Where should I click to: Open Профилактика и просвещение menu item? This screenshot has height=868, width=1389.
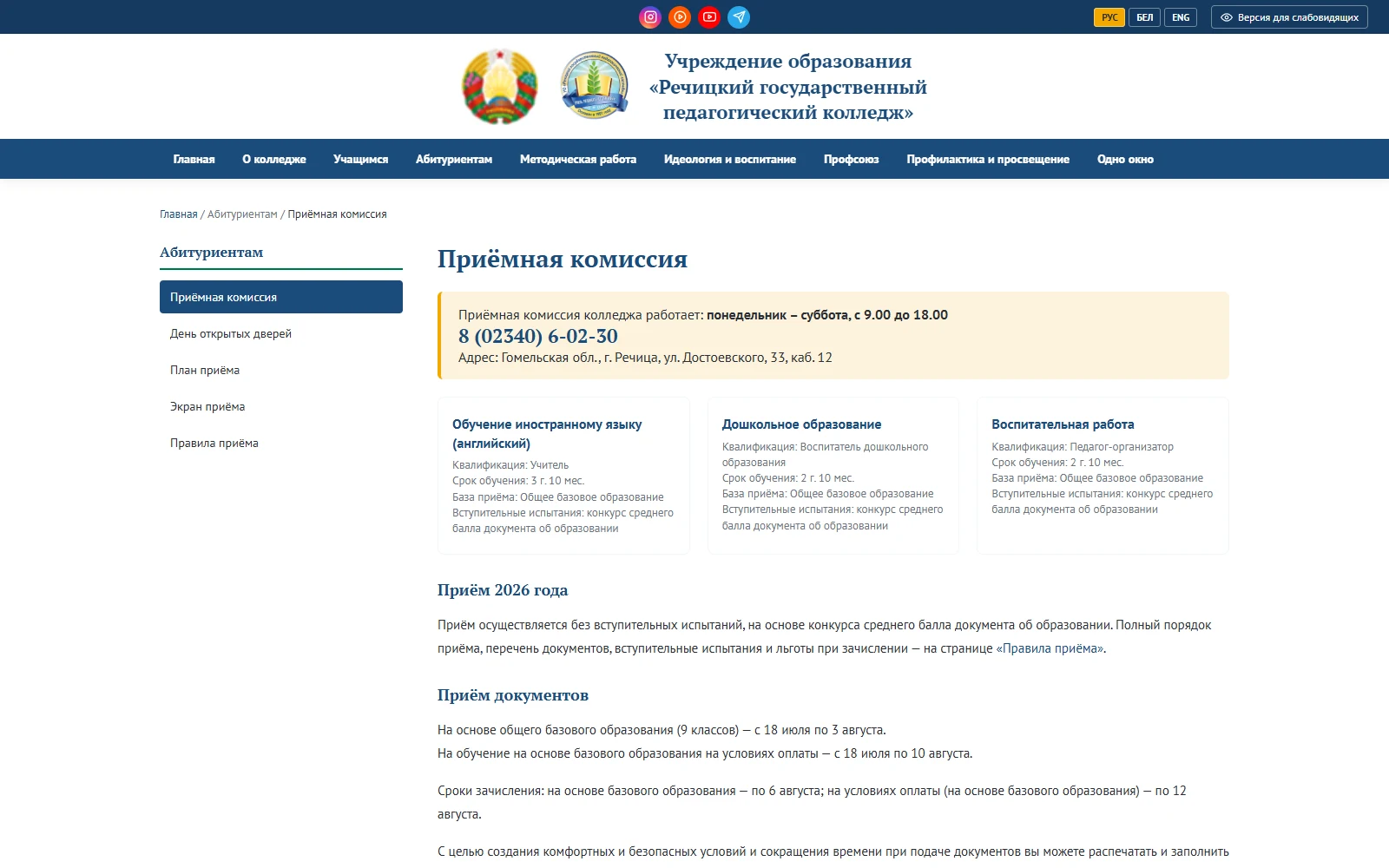pos(988,159)
